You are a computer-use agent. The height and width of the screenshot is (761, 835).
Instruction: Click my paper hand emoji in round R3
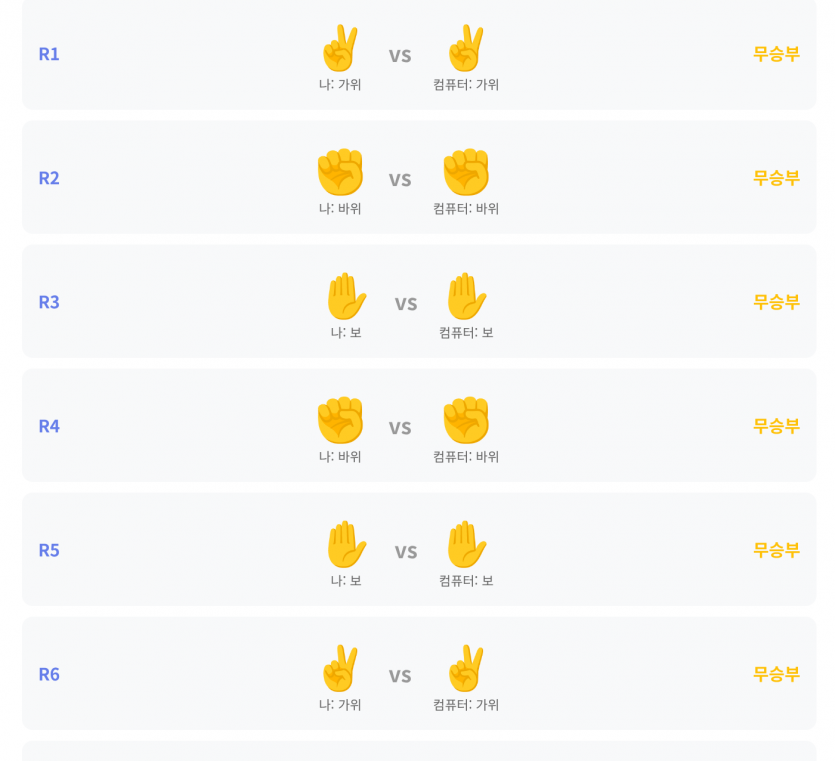tap(346, 296)
